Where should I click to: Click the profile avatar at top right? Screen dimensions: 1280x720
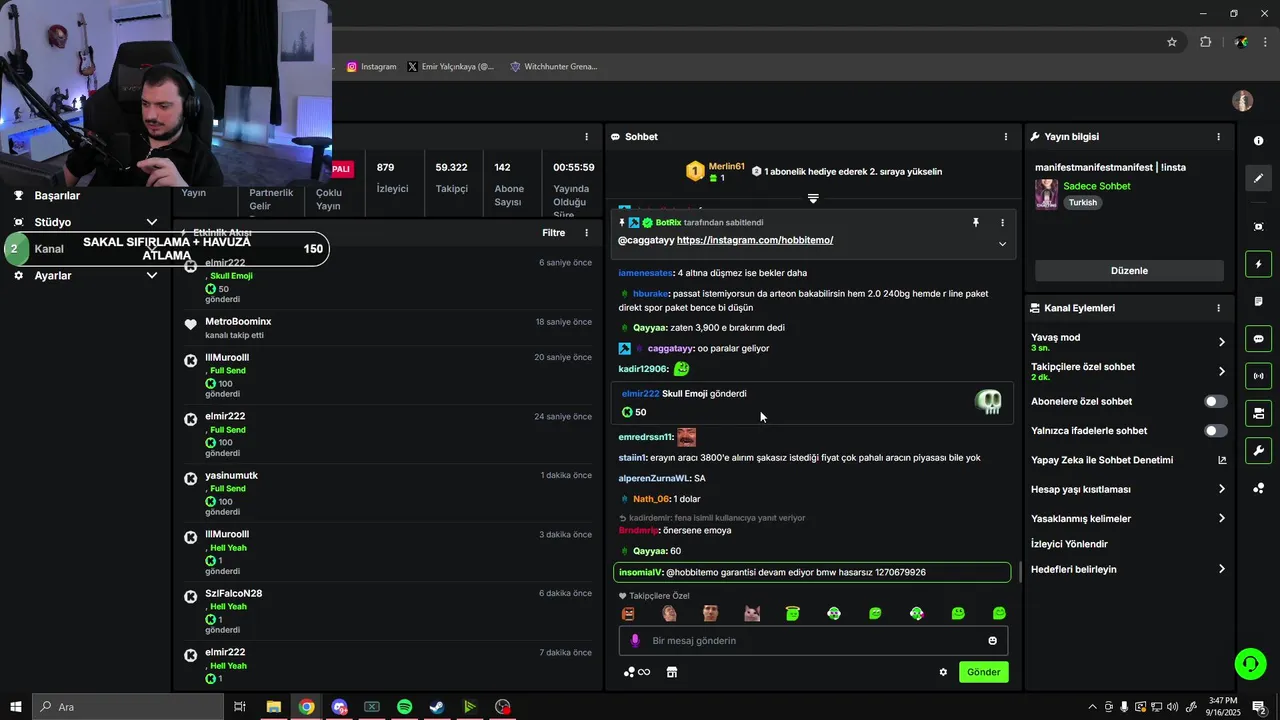(x=1242, y=101)
